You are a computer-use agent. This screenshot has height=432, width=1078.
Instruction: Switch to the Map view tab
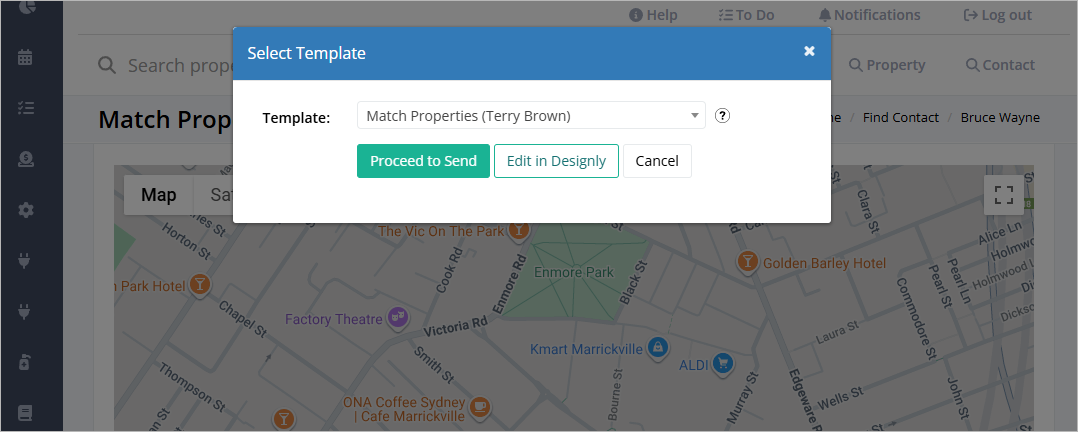tap(159, 195)
